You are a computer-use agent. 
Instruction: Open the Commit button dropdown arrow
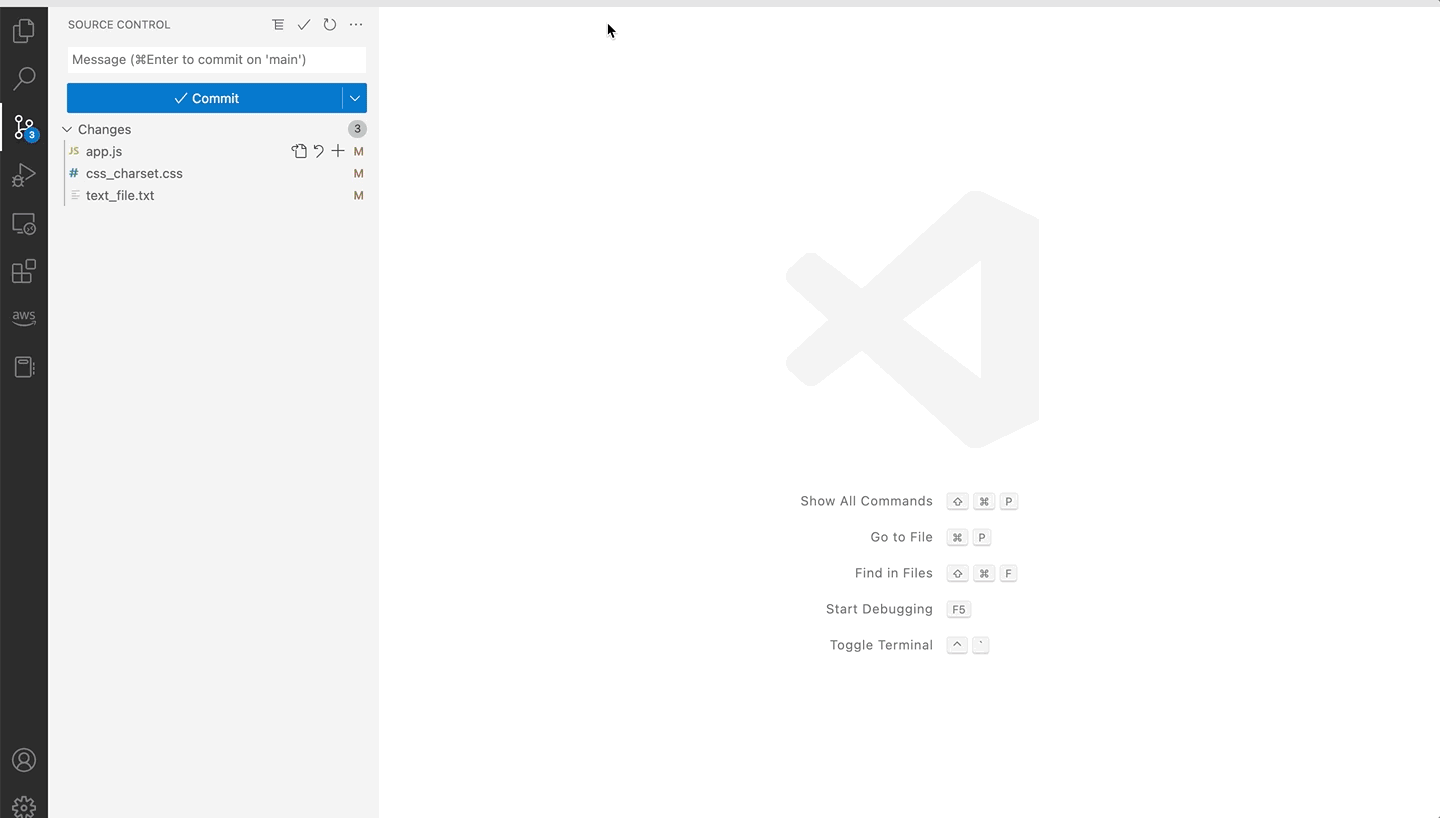tap(354, 98)
